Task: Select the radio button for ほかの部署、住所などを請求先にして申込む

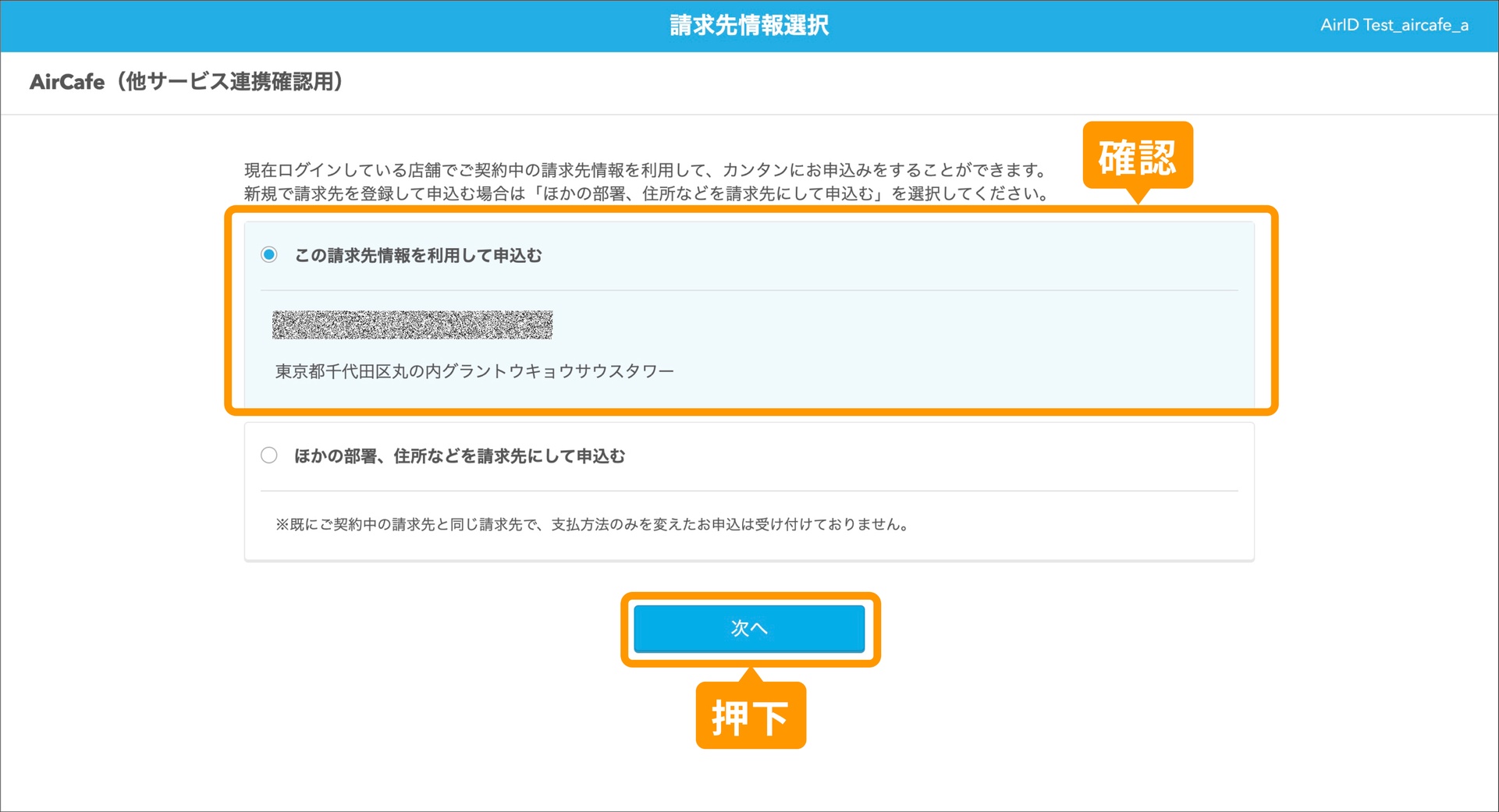Action: click(x=269, y=456)
